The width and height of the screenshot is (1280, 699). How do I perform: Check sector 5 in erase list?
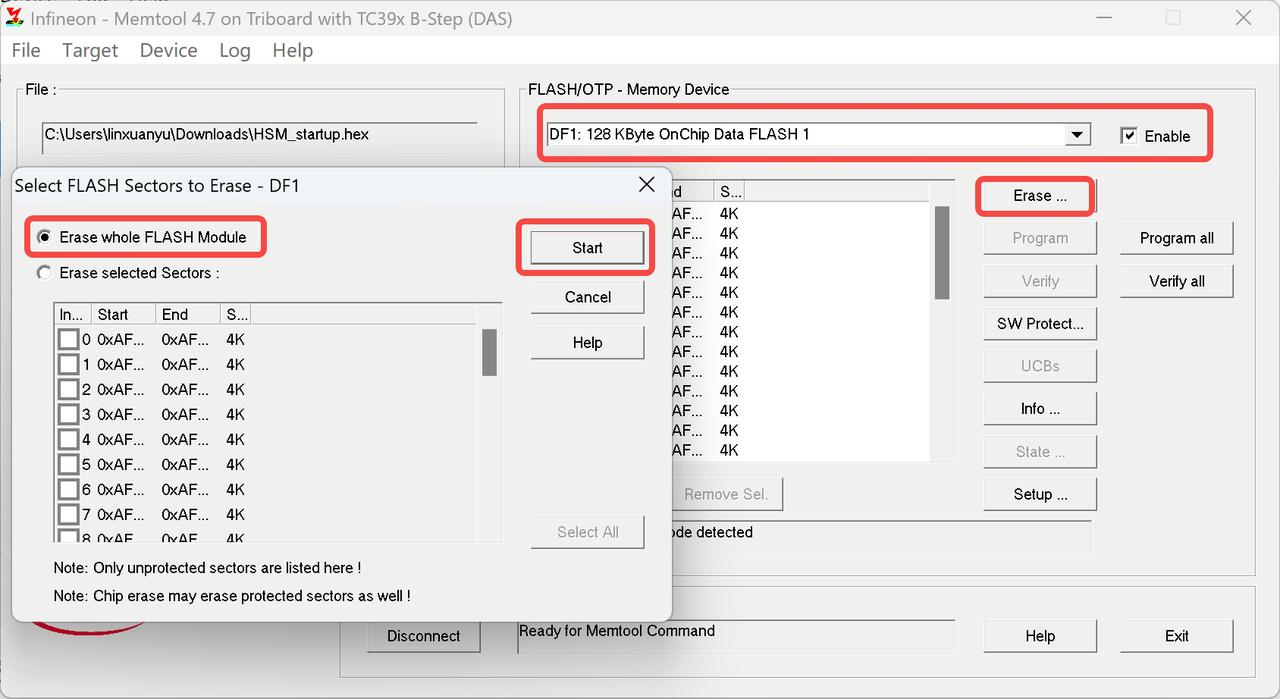coord(68,464)
